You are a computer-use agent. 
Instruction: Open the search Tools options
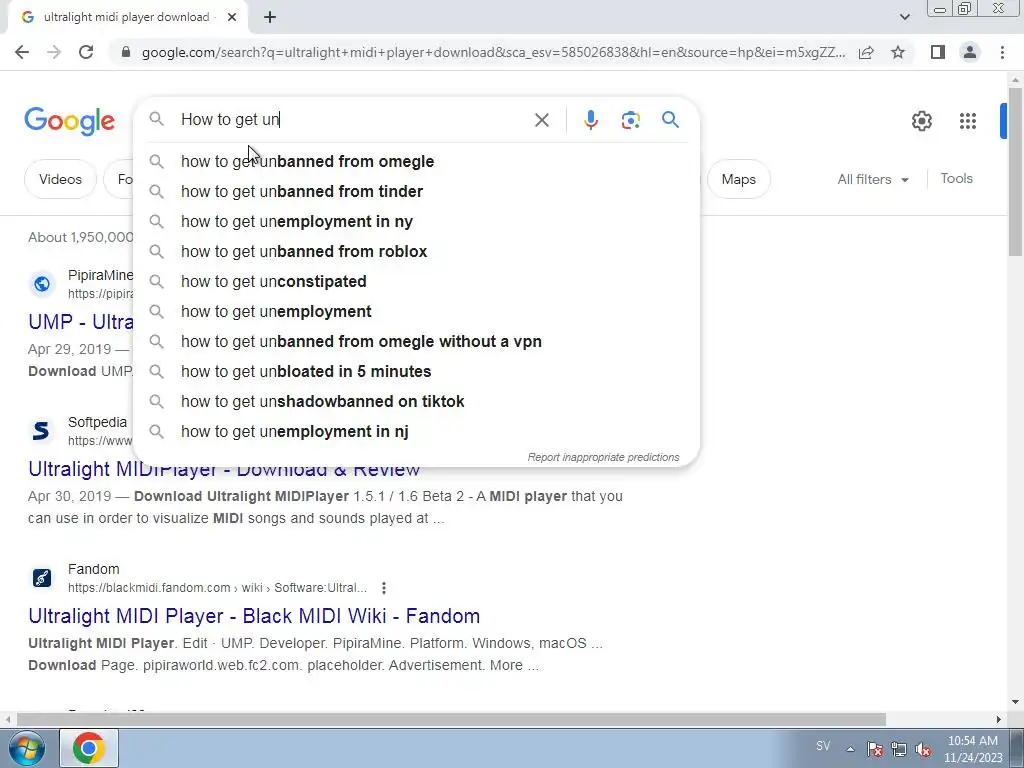click(x=956, y=178)
